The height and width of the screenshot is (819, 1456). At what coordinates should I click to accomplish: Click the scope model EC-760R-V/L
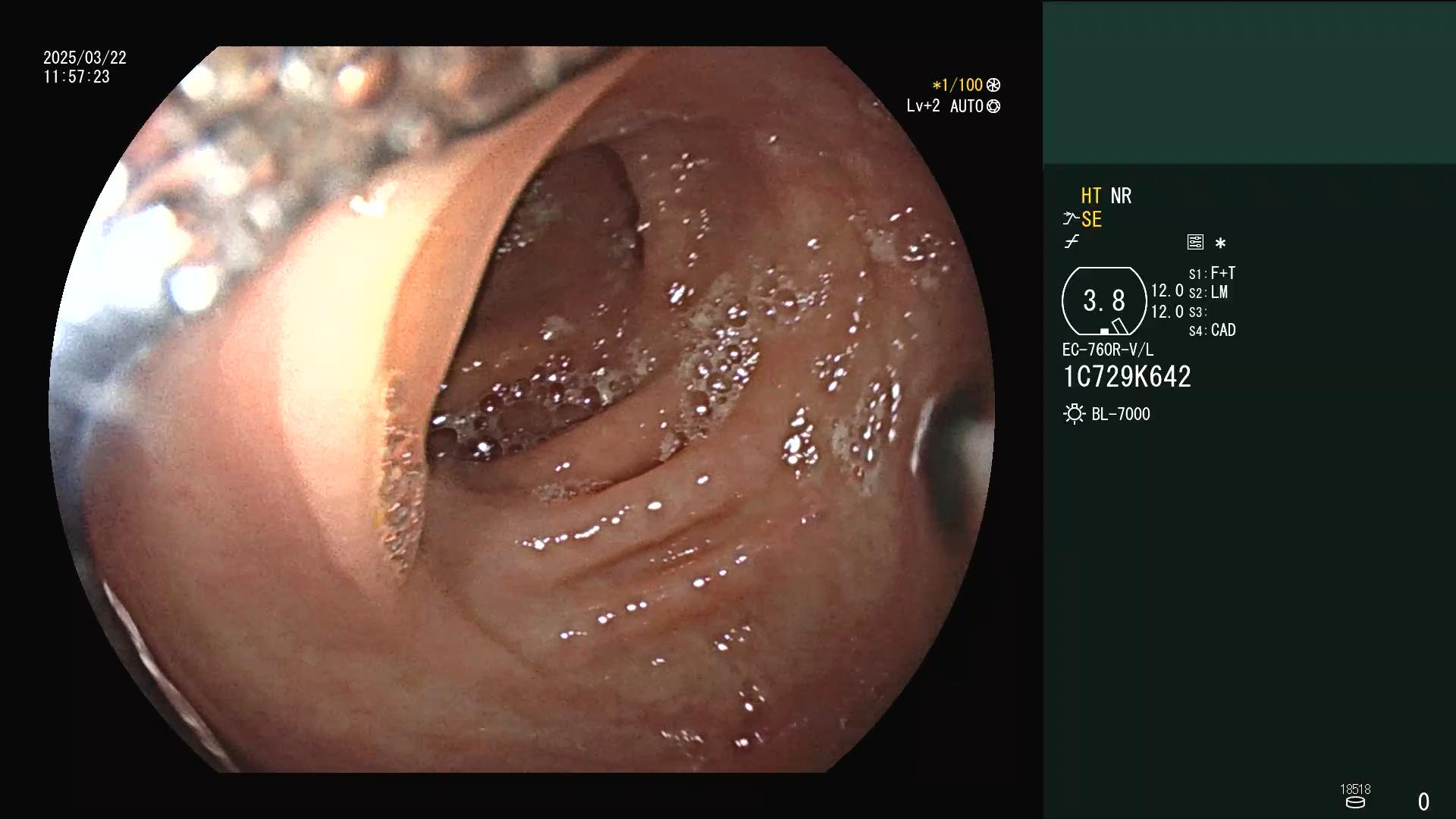1108,350
